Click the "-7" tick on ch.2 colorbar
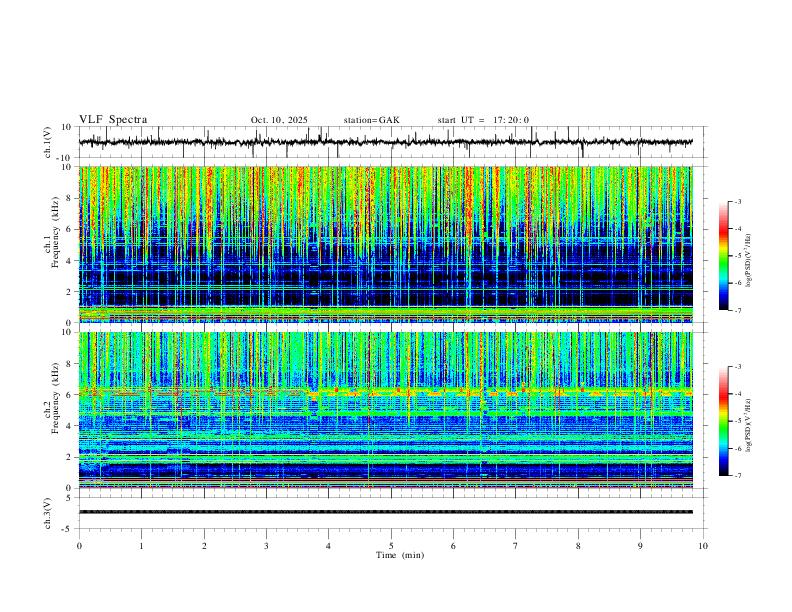792x612 pixels. (x=738, y=476)
